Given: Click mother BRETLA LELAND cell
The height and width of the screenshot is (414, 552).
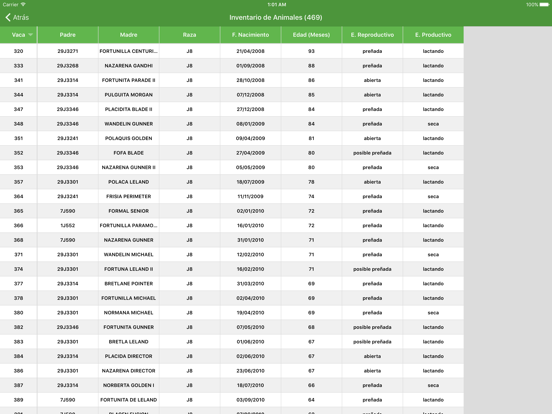Looking at the screenshot, I should tap(128, 341).
